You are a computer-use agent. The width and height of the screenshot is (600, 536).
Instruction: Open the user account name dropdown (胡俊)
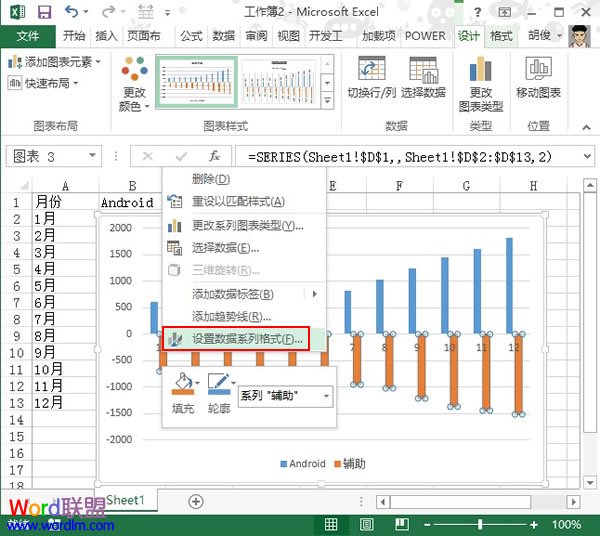[545, 36]
